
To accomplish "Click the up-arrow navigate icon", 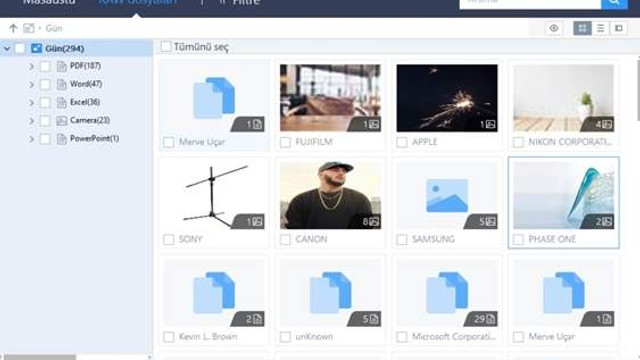I will pos(13,28).
